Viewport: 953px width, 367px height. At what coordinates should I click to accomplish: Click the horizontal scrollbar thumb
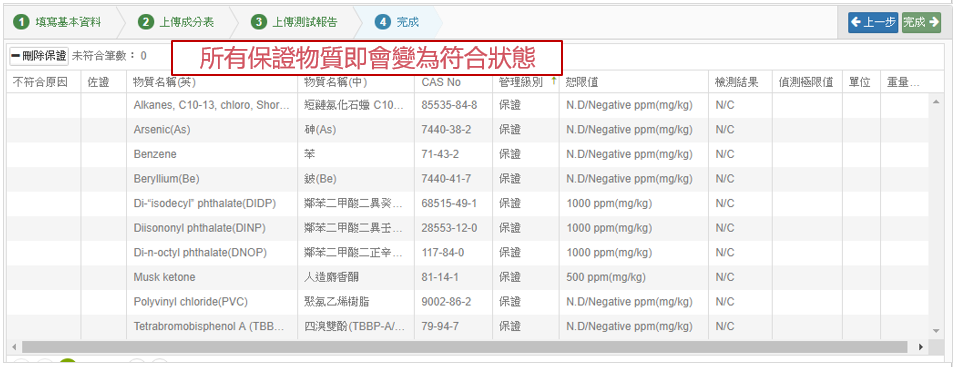(x=464, y=347)
